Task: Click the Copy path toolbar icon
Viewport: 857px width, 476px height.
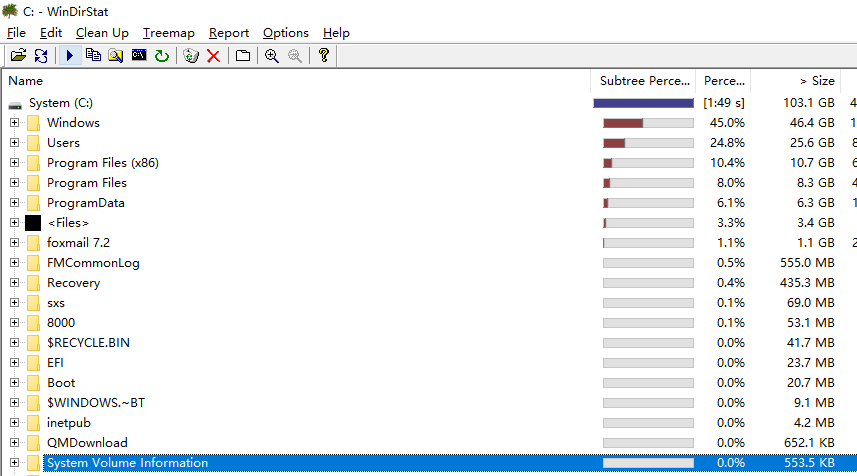Action: click(93, 55)
